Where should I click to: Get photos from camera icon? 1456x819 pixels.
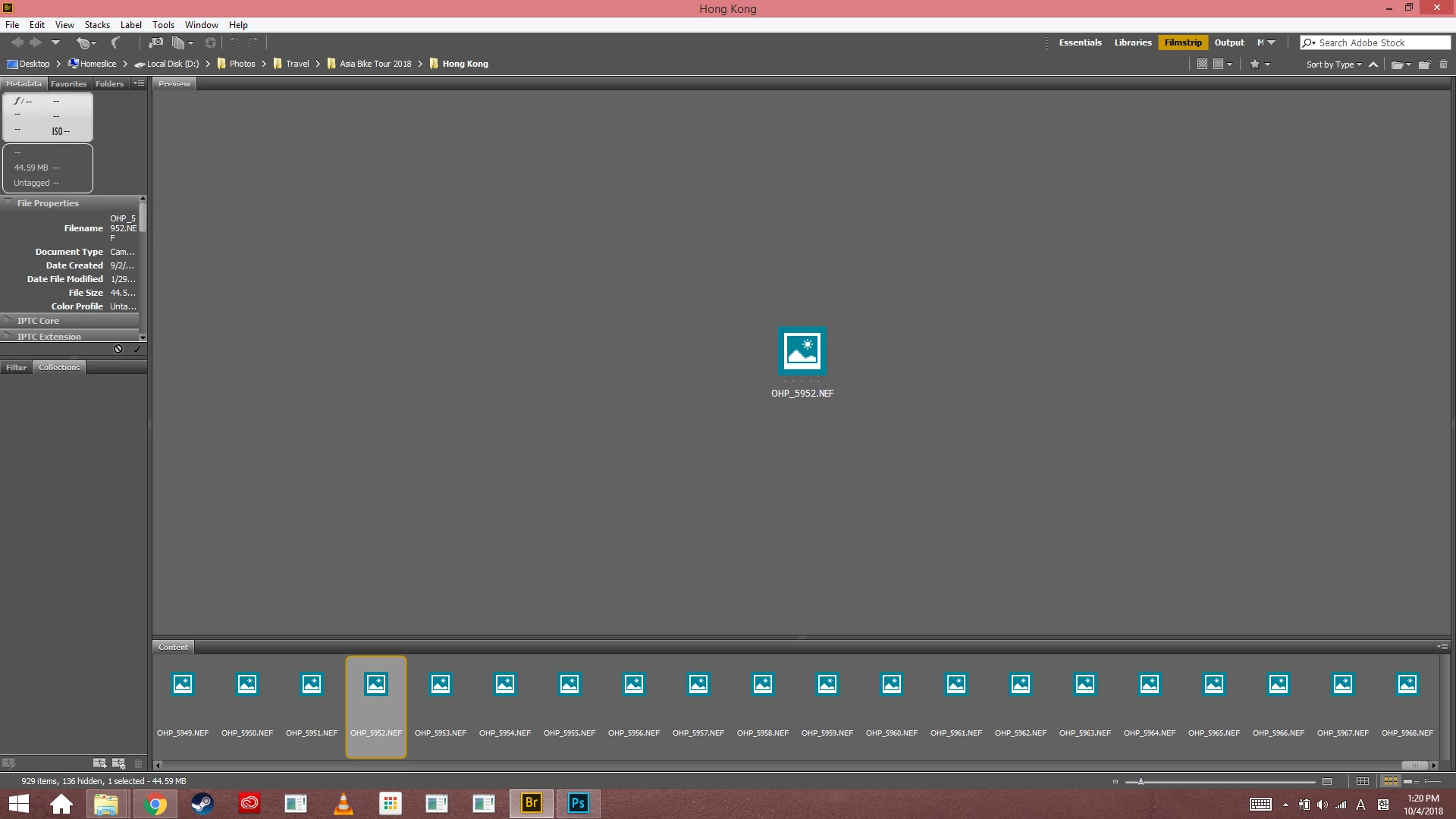point(155,42)
